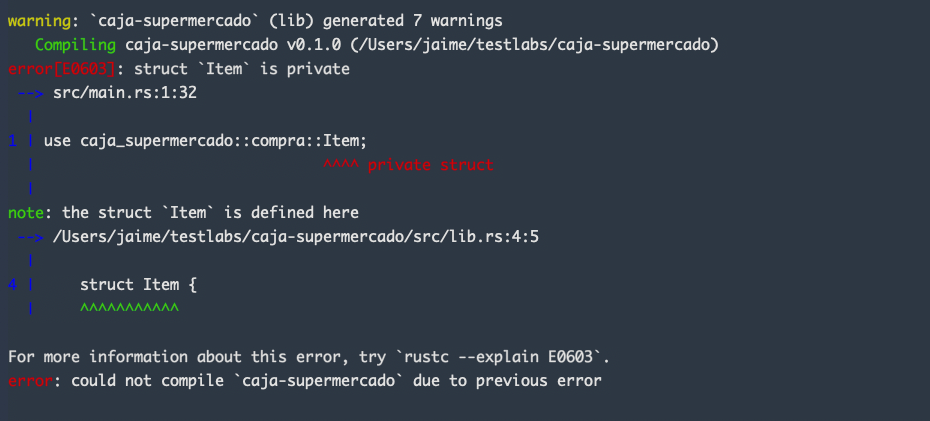Click line number 4 in the gutter

[13, 284]
